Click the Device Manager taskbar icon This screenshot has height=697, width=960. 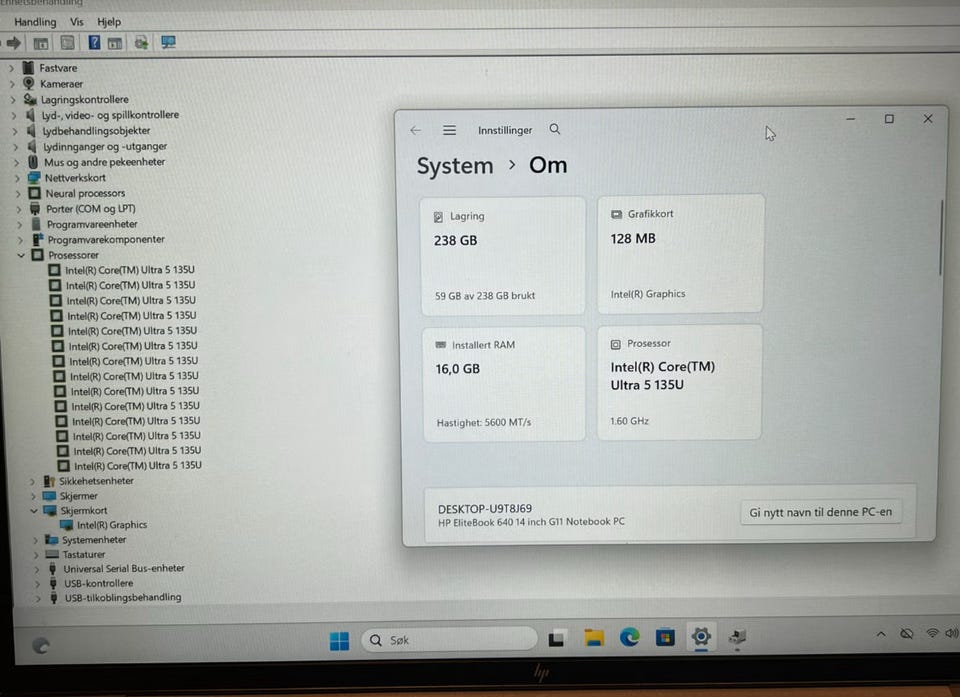737,637
